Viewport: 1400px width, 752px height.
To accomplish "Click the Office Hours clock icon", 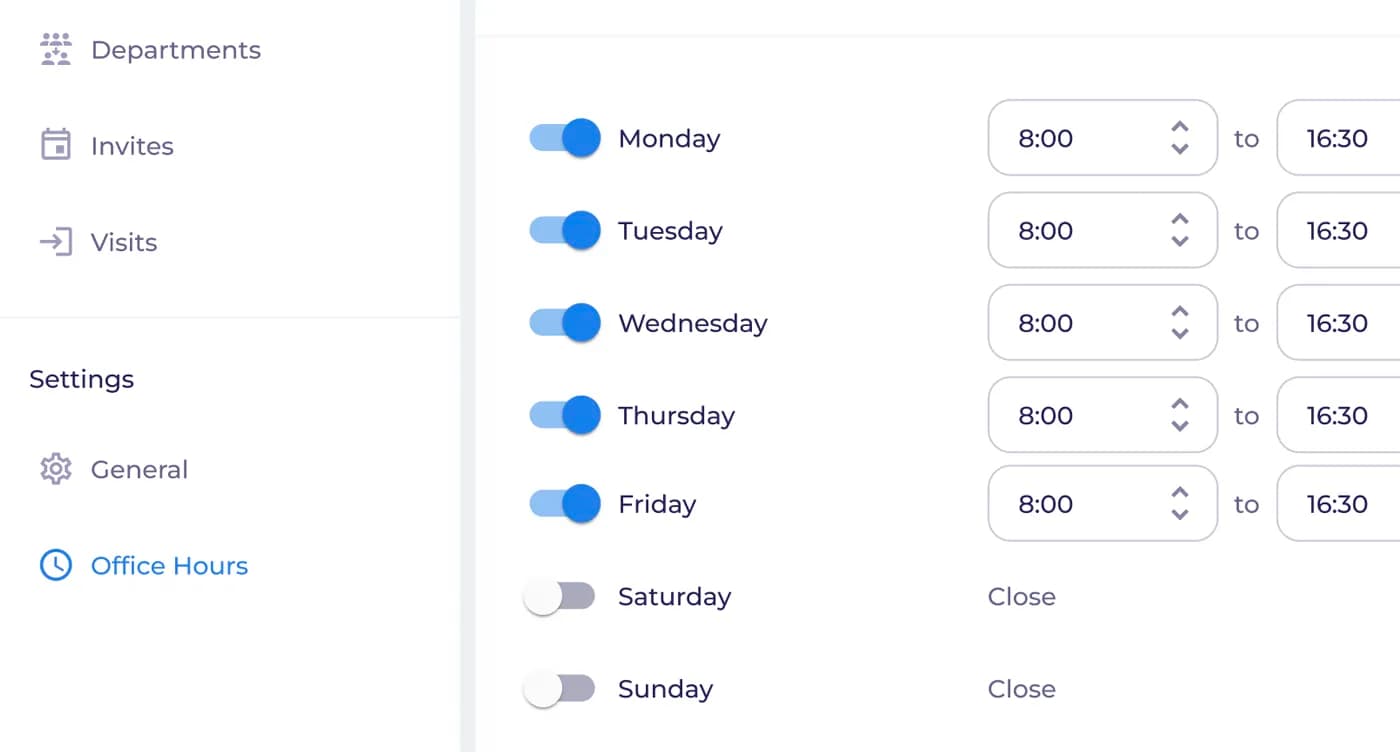I will (56, 565).
